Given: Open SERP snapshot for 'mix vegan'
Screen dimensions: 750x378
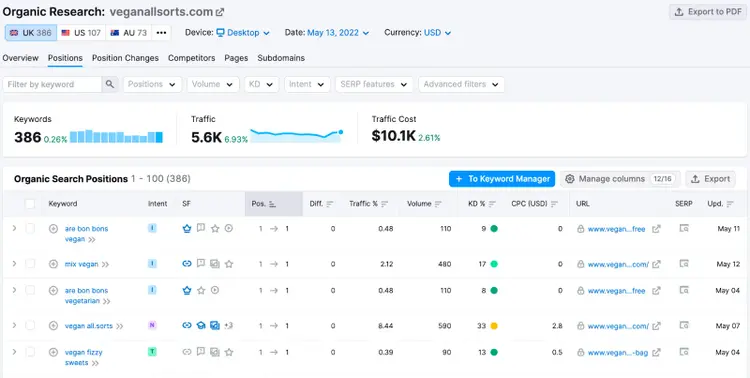Looking at the screenshot, I should [684, 264].
